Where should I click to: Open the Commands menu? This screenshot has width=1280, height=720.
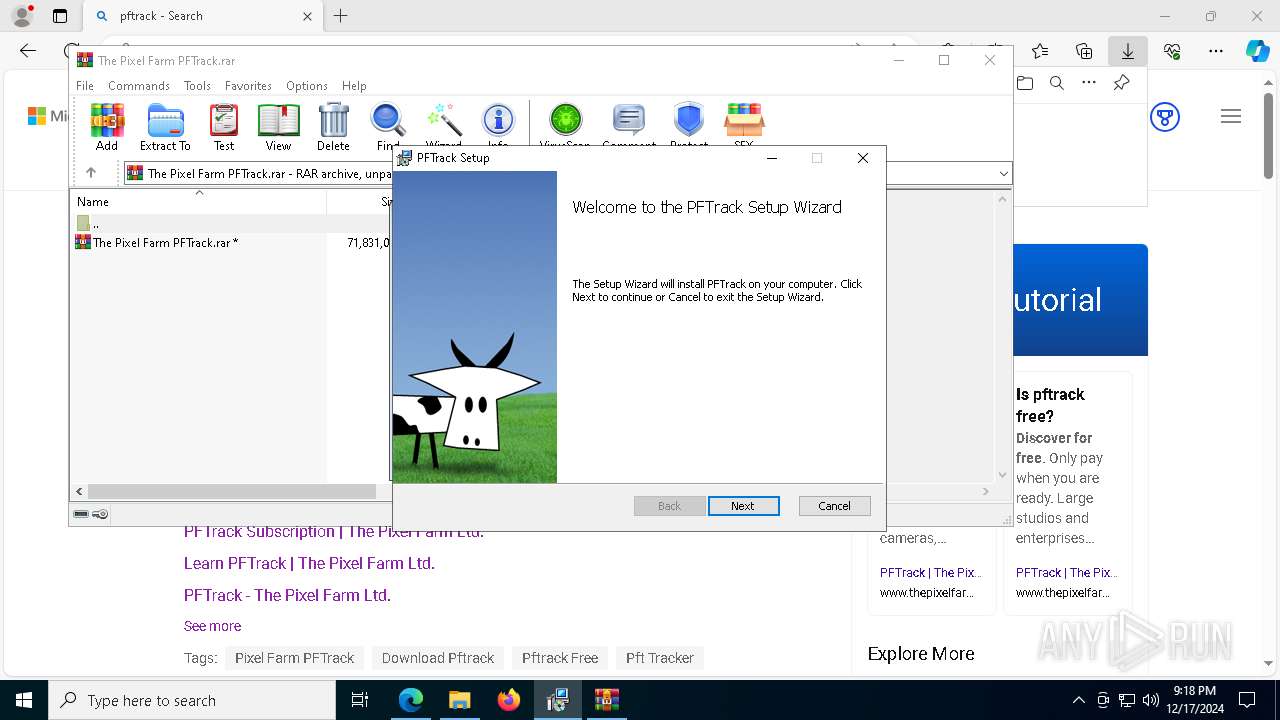pyautogui.click(x=139, y=86)
